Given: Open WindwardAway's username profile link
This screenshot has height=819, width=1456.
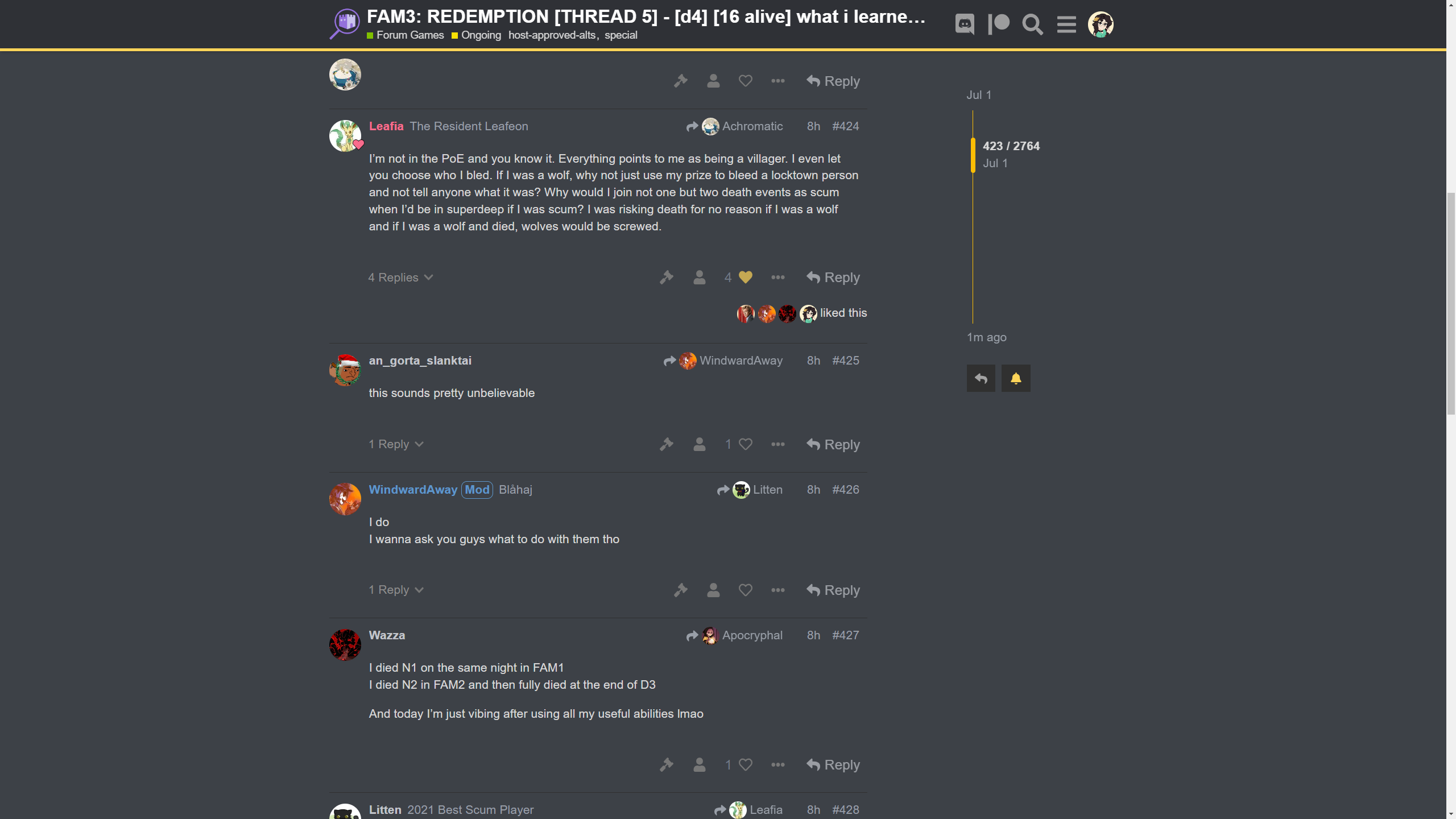Looking at the screenshot, I should [413, 490].
